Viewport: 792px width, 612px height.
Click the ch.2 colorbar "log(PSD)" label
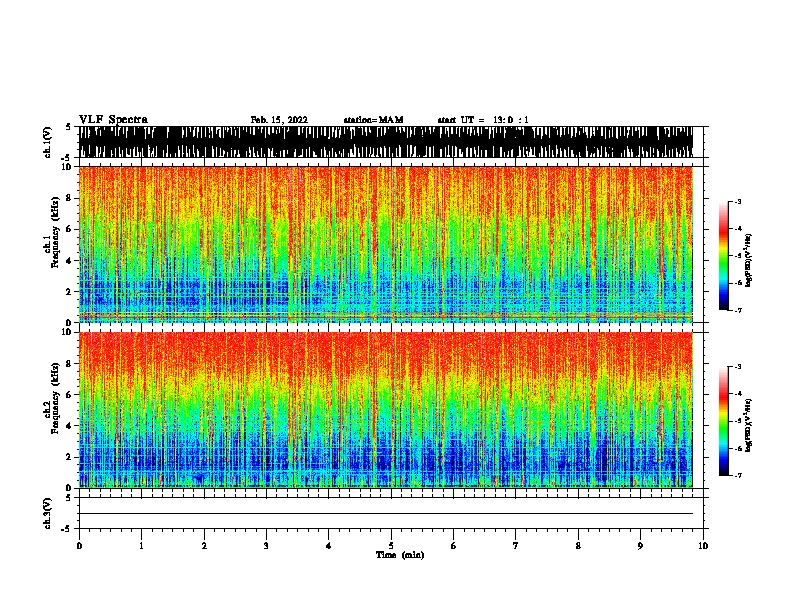point(749,426)
